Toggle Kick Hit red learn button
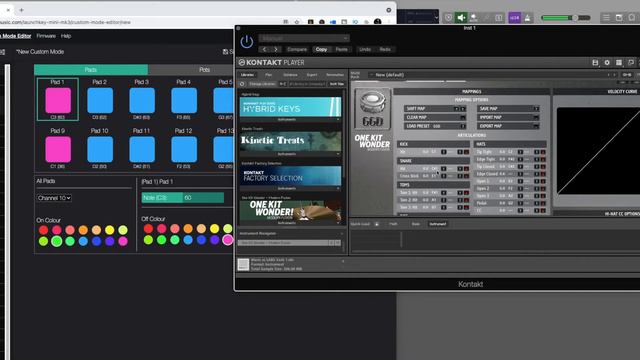The image size is (640, 360). pos(466,152)
